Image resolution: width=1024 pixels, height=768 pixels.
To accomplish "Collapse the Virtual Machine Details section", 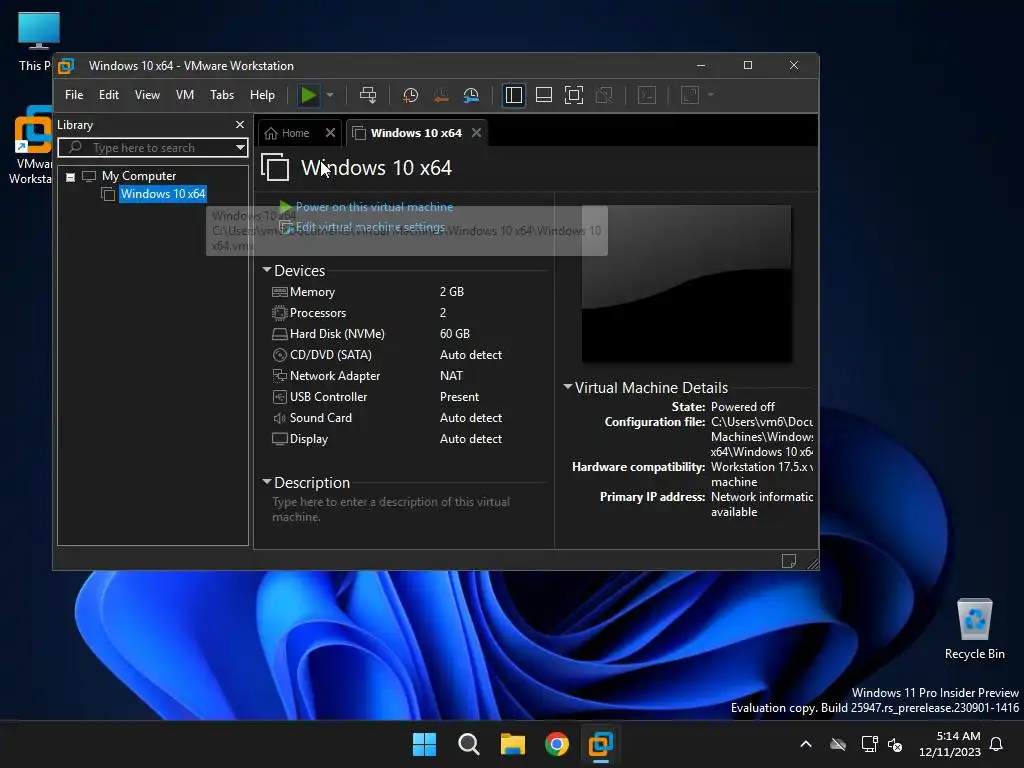I will coord(568,387).
